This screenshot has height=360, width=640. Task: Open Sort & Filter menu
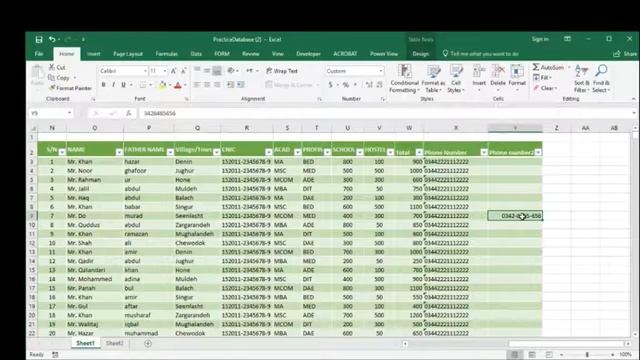581,79
